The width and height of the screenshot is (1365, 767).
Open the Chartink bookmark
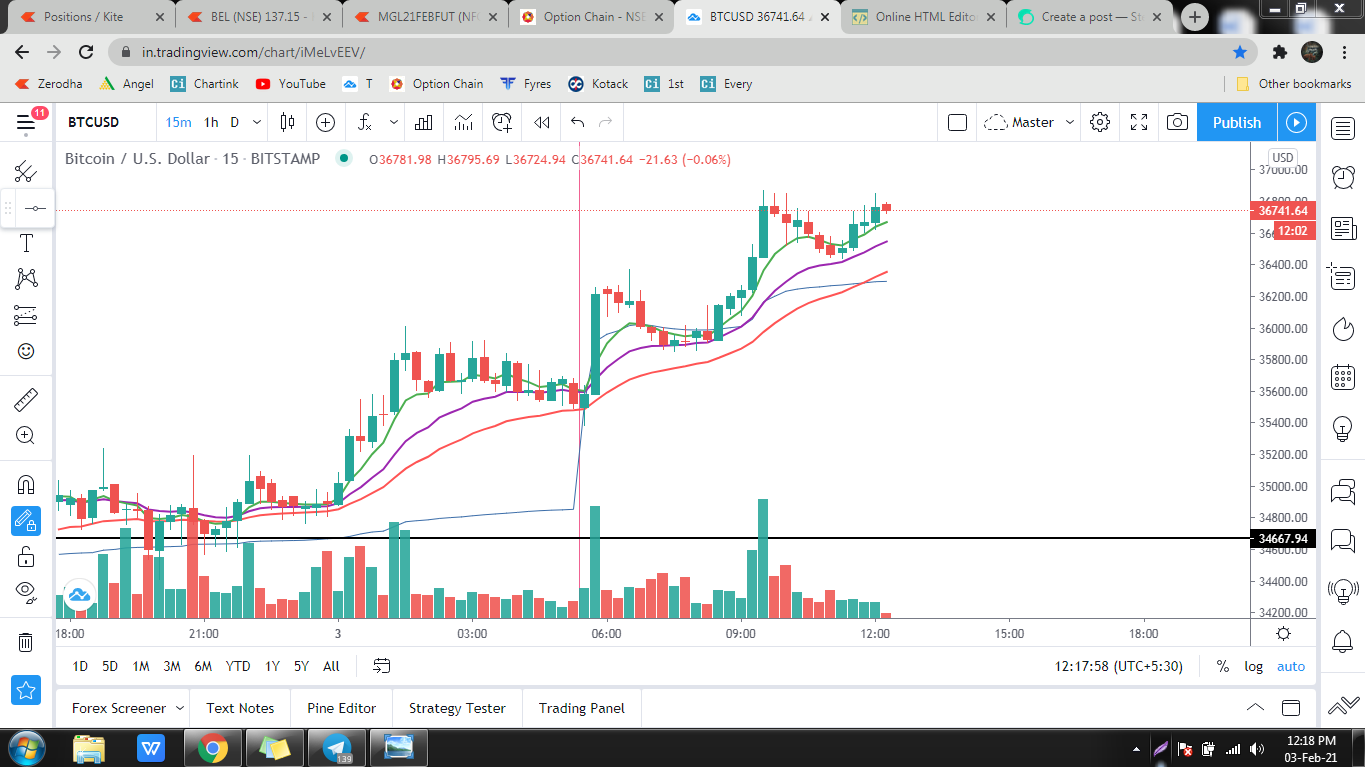(205, 84)
